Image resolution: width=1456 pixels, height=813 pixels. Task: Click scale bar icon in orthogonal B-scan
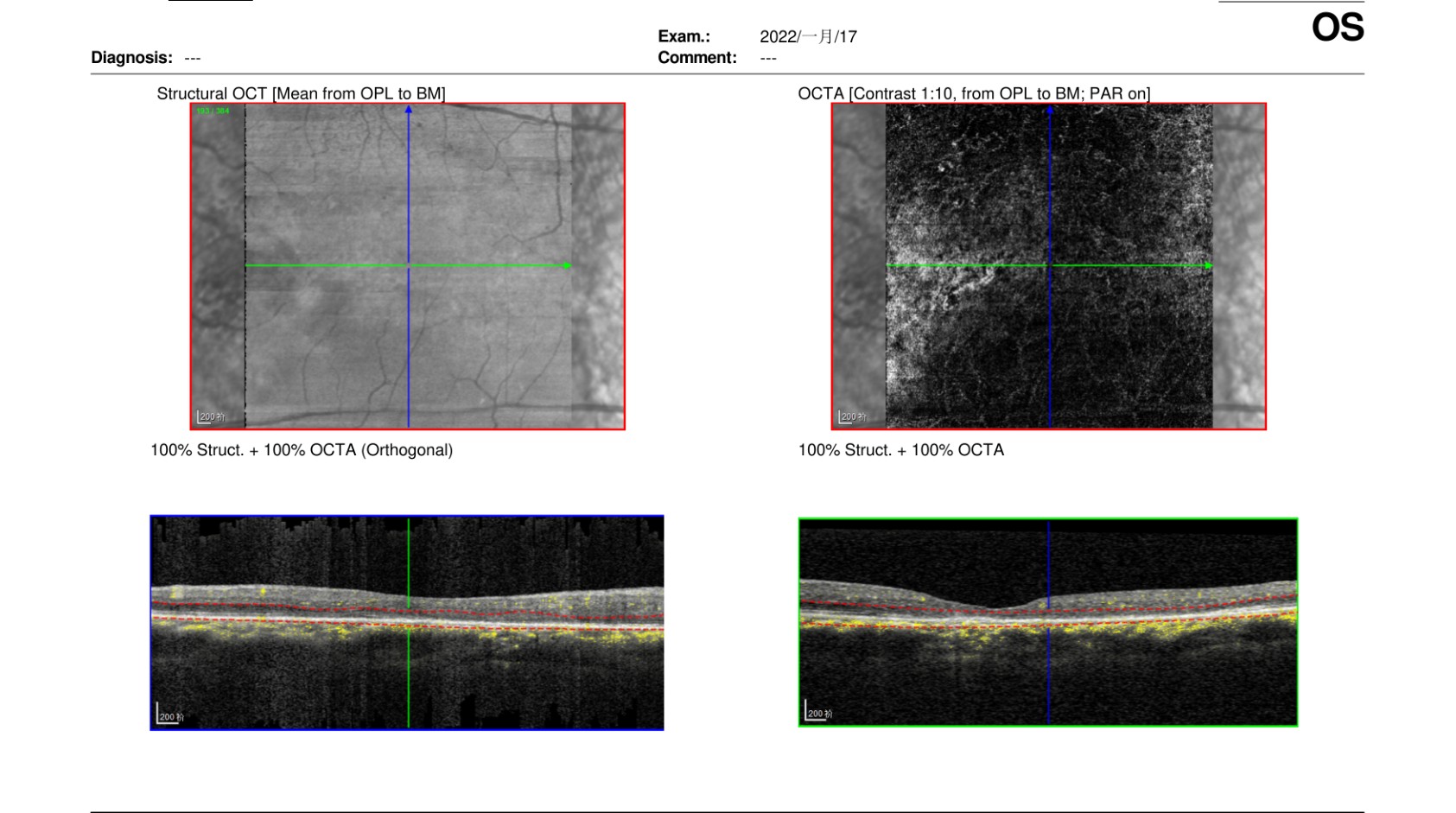click(169, 715)
